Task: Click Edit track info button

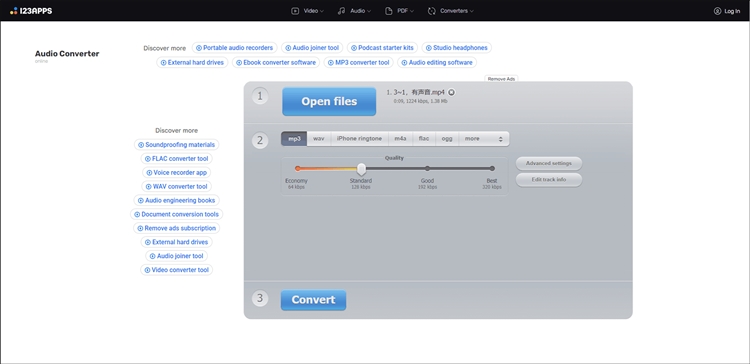Action: point(549,180)
